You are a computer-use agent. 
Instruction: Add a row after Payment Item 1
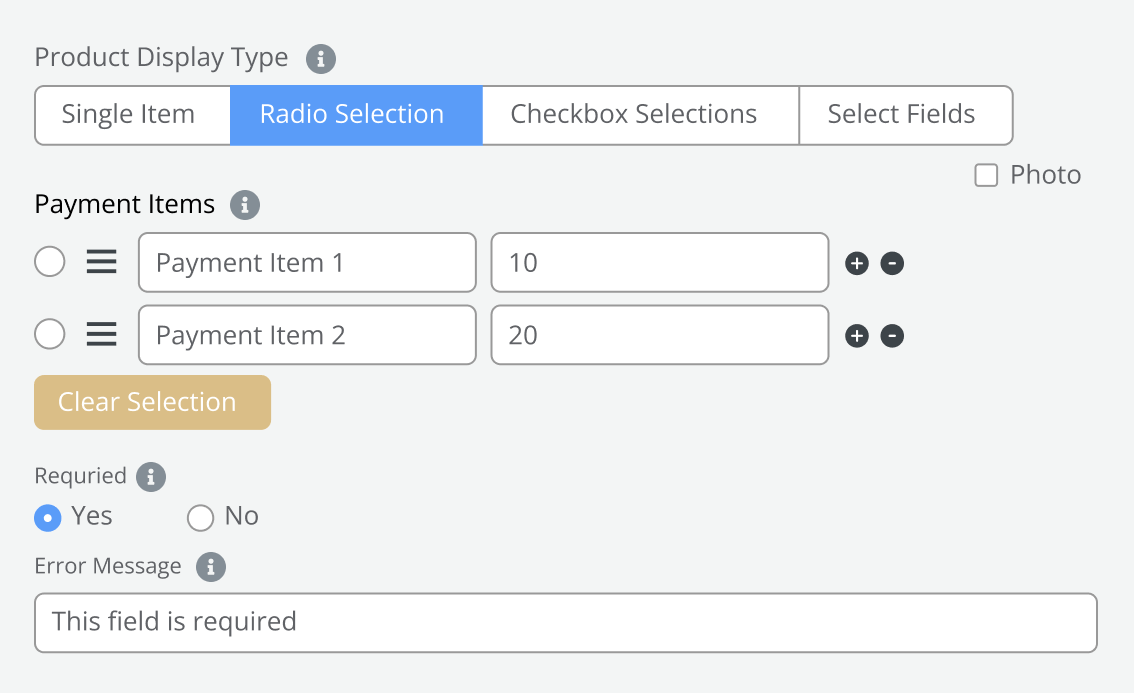tap(857, 264)
